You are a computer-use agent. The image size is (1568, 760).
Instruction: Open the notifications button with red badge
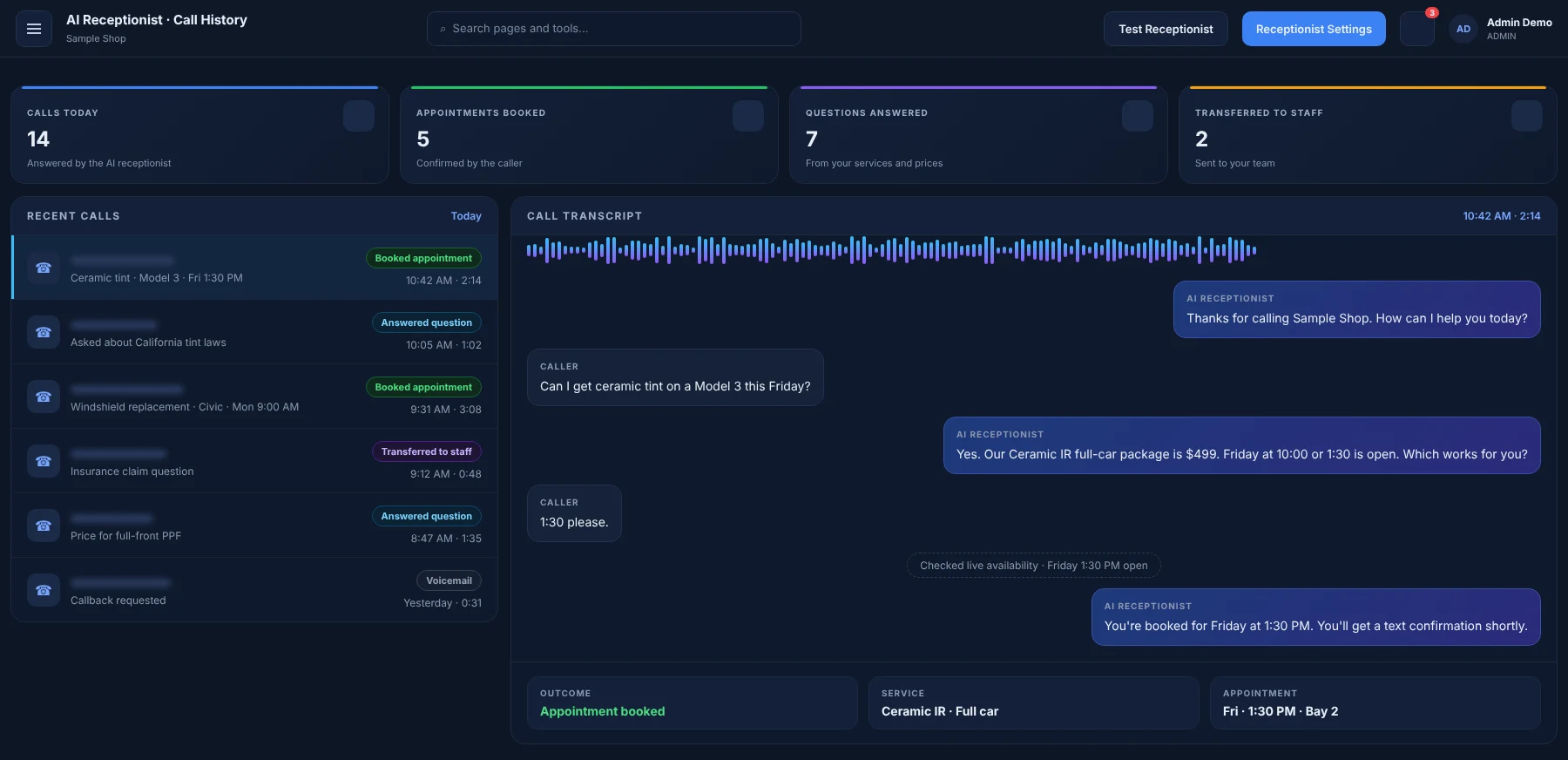tap(1417, 29)
